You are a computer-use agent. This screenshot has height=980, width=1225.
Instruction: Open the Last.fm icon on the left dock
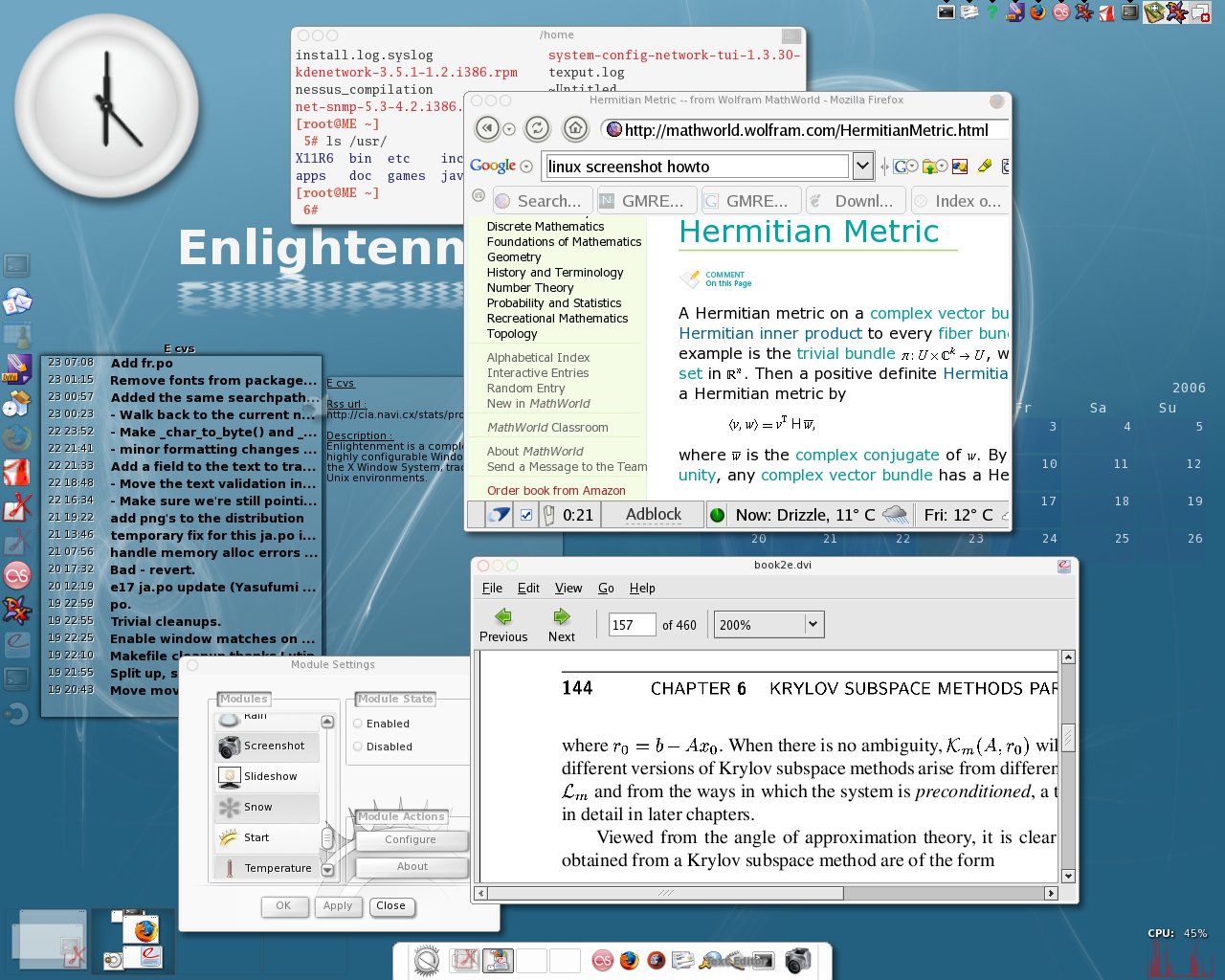17,575
